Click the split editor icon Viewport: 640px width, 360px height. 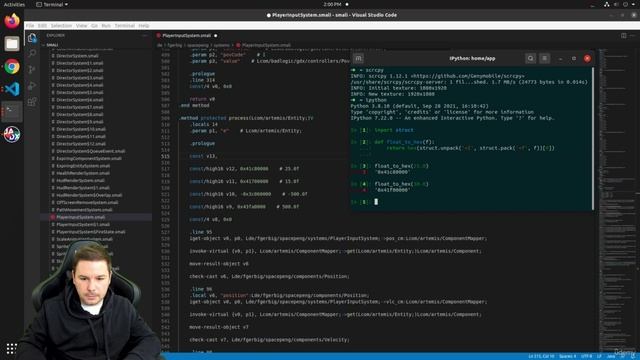coord(624,36)
